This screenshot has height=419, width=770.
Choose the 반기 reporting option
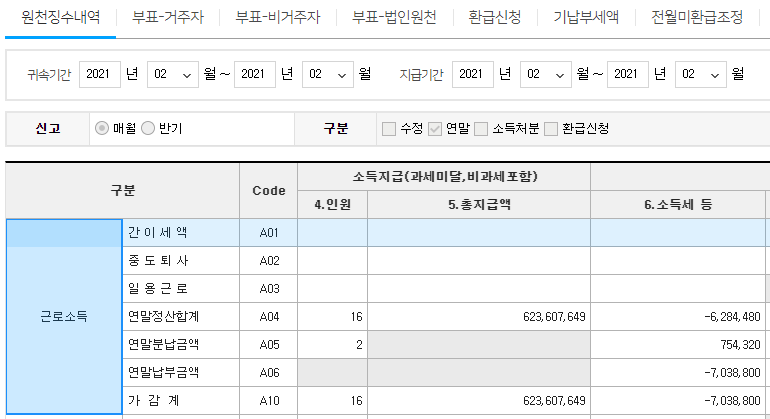tap(148, 128)
